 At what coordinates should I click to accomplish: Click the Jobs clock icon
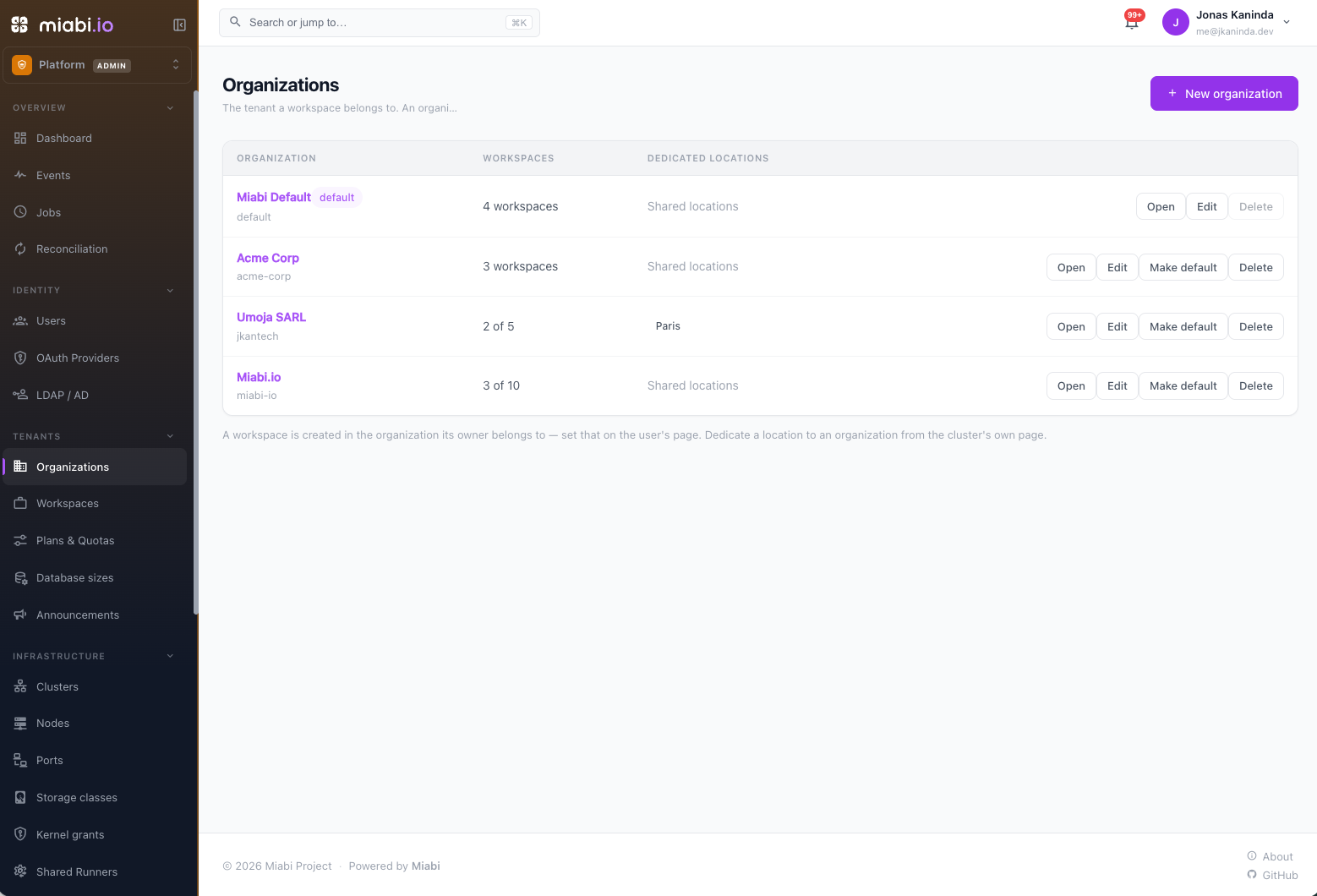pos(20,212)
